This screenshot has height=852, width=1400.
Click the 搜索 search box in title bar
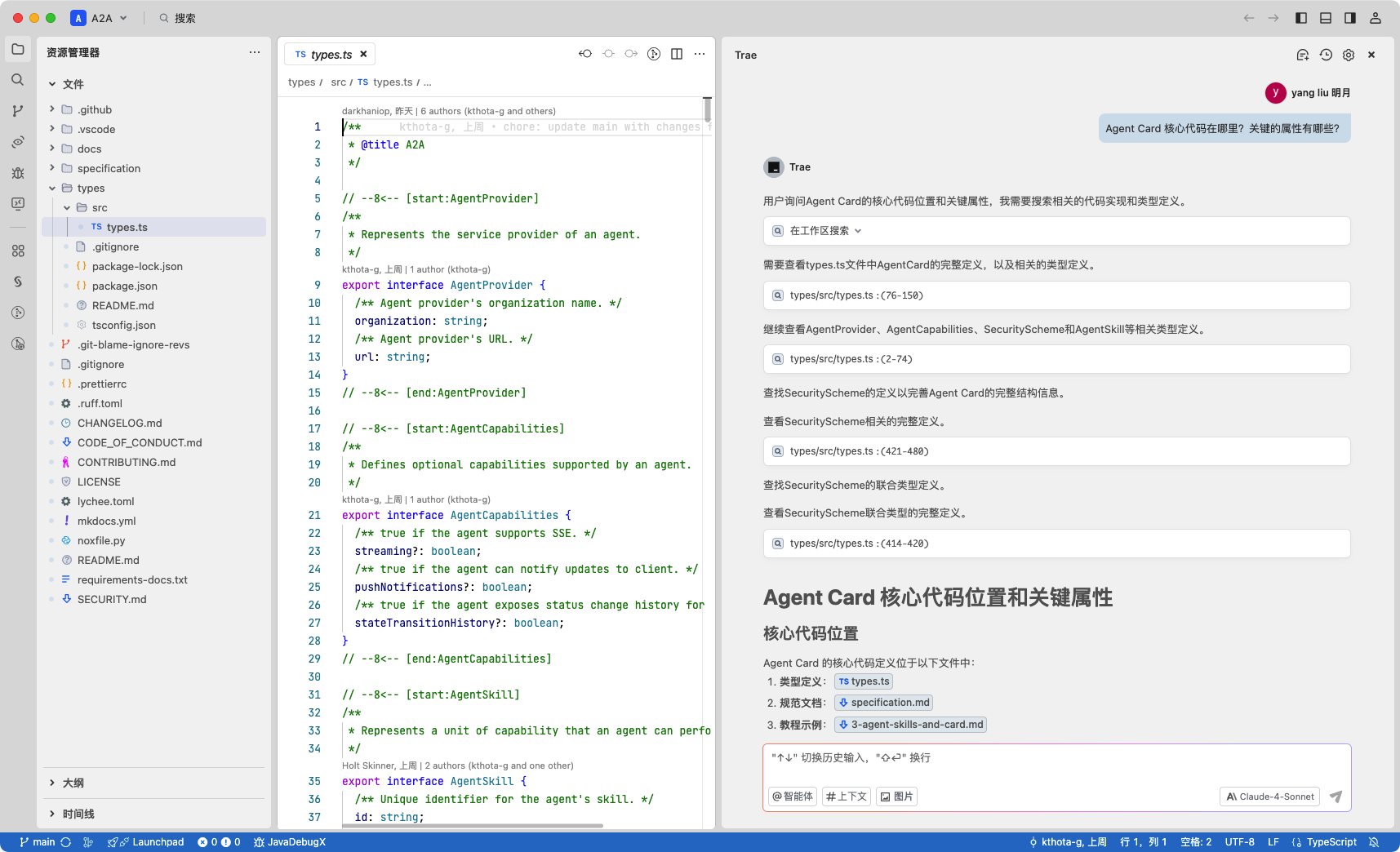click(x=178, y=18)
